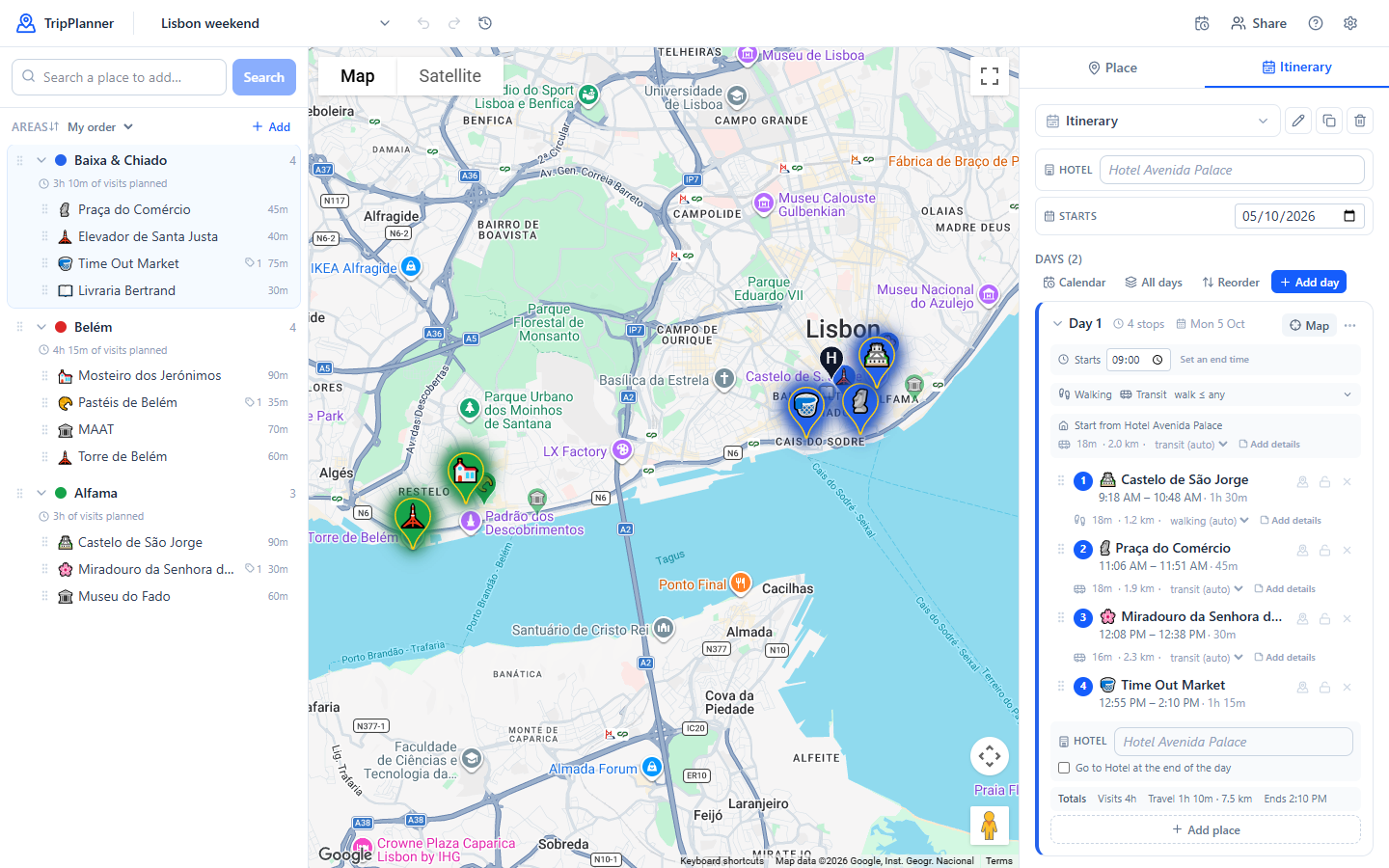Toggle map fullscreen view
1389x868 pixels.
[x=990, y=76]
